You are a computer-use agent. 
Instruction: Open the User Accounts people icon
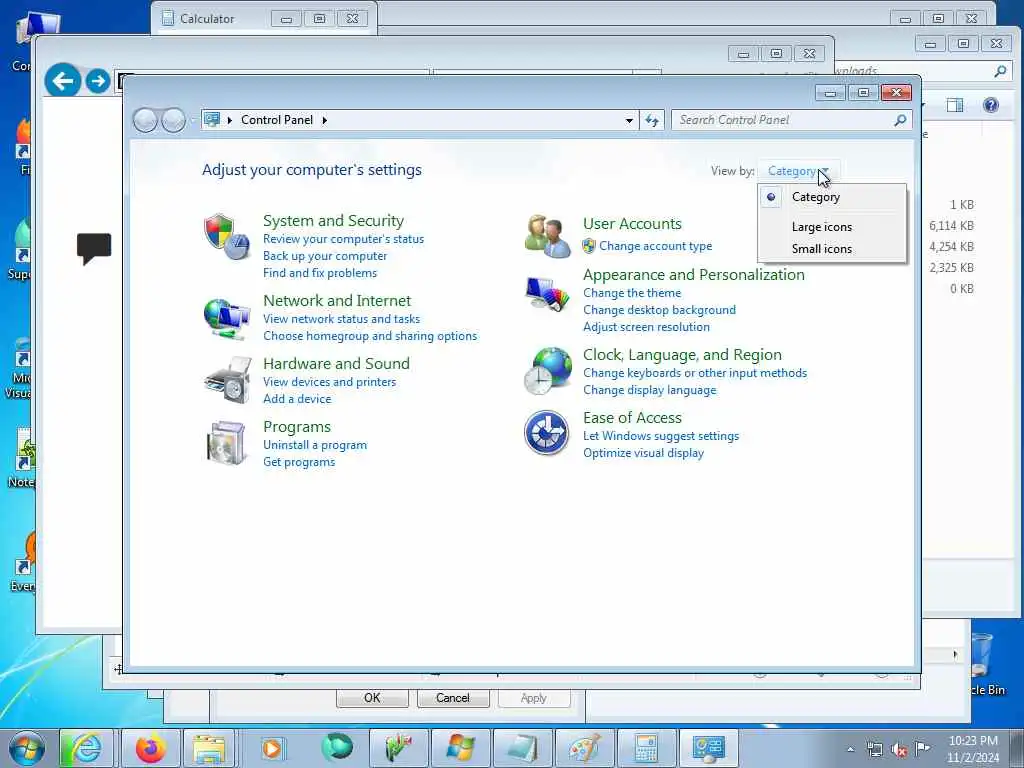(547, 236)
